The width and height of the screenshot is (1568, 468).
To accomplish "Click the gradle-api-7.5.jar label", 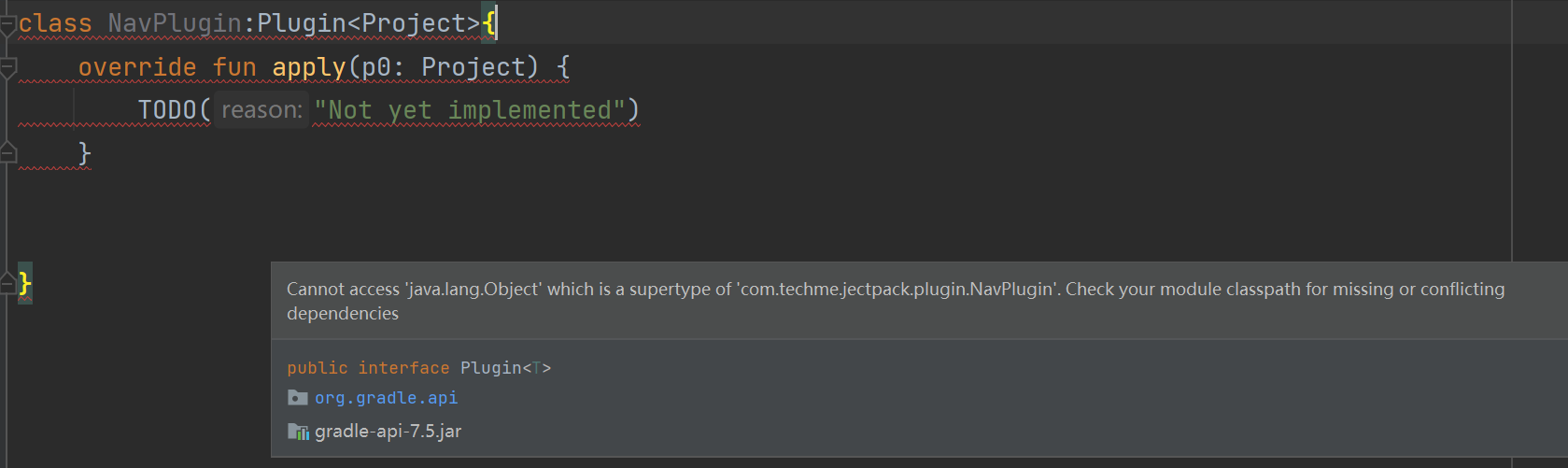I will point(388,432).
